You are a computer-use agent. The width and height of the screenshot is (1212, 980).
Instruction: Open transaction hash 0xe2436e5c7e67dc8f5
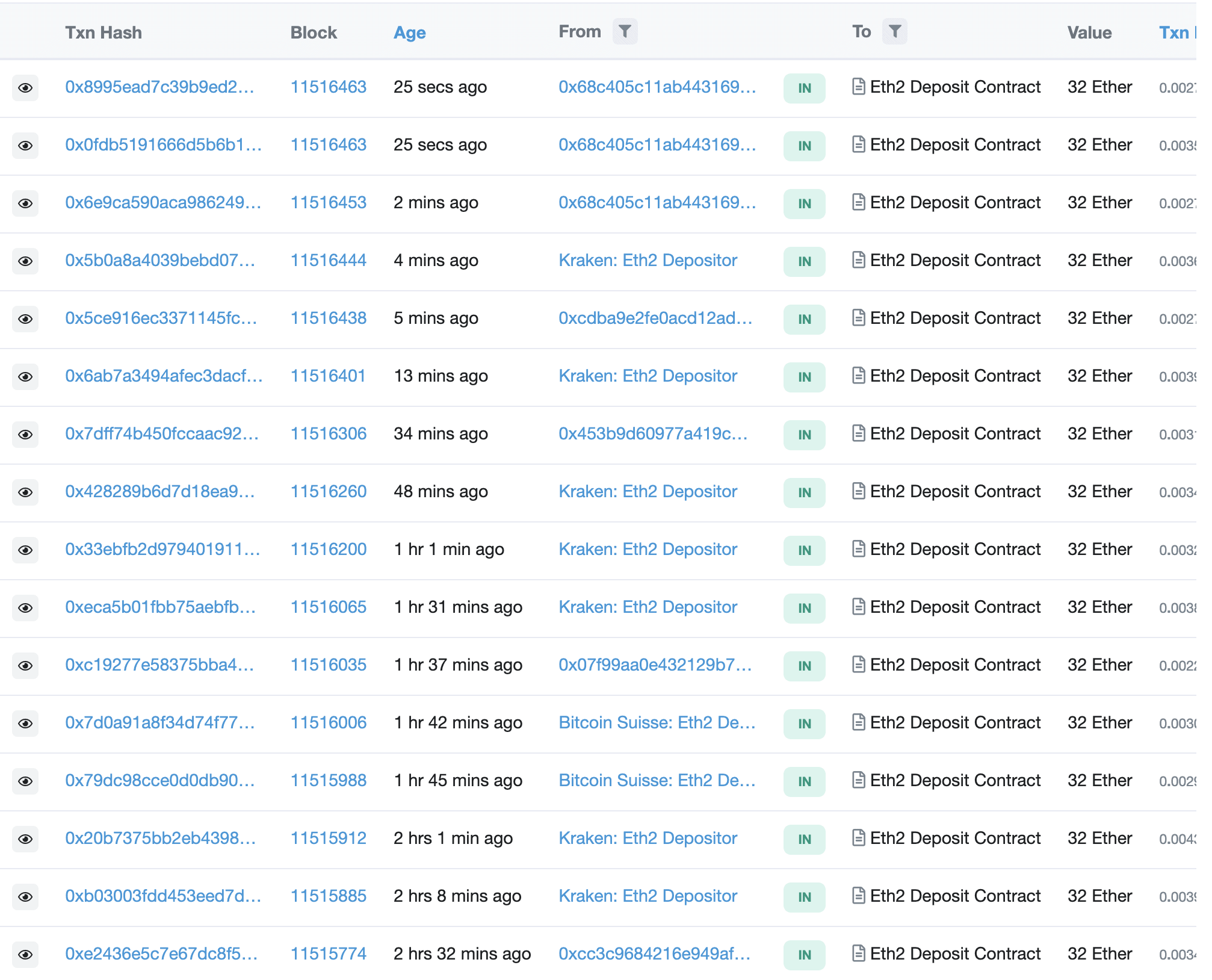(161, 954)
